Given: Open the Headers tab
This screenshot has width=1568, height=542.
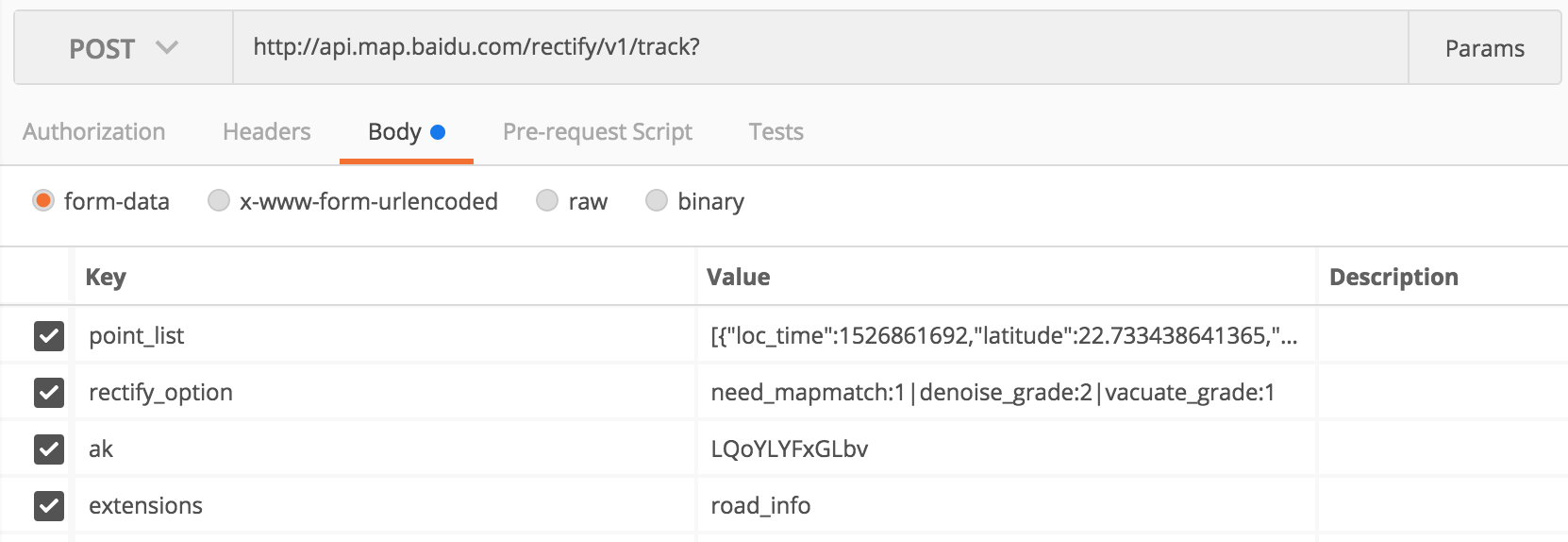Looking at the screenshot, I should (266, 131).
